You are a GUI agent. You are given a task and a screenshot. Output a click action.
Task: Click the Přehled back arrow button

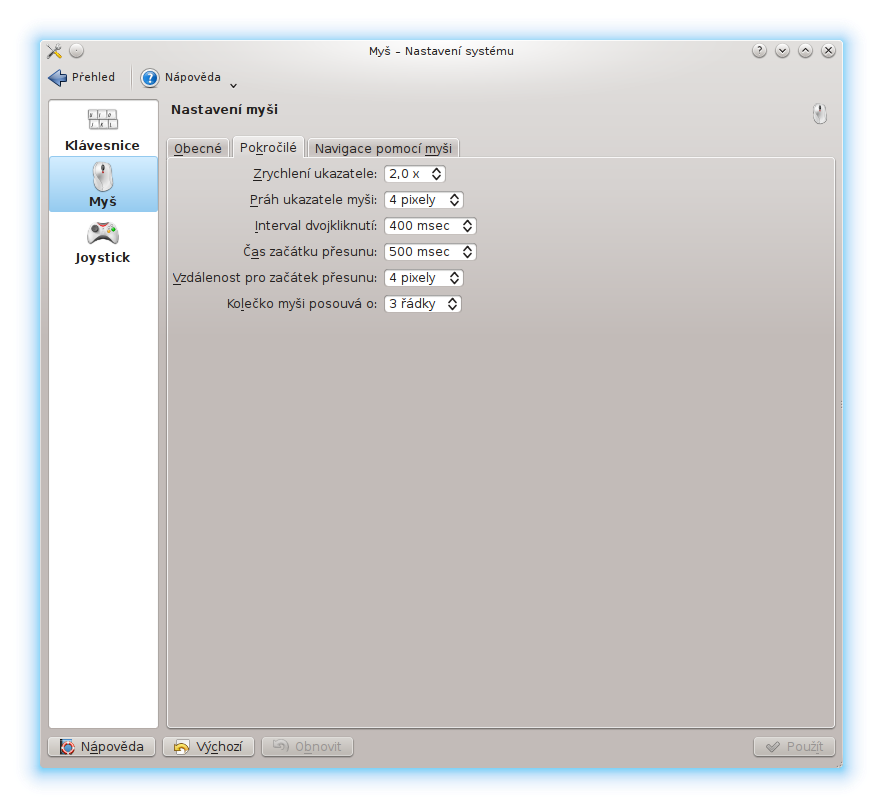point(82,77)
